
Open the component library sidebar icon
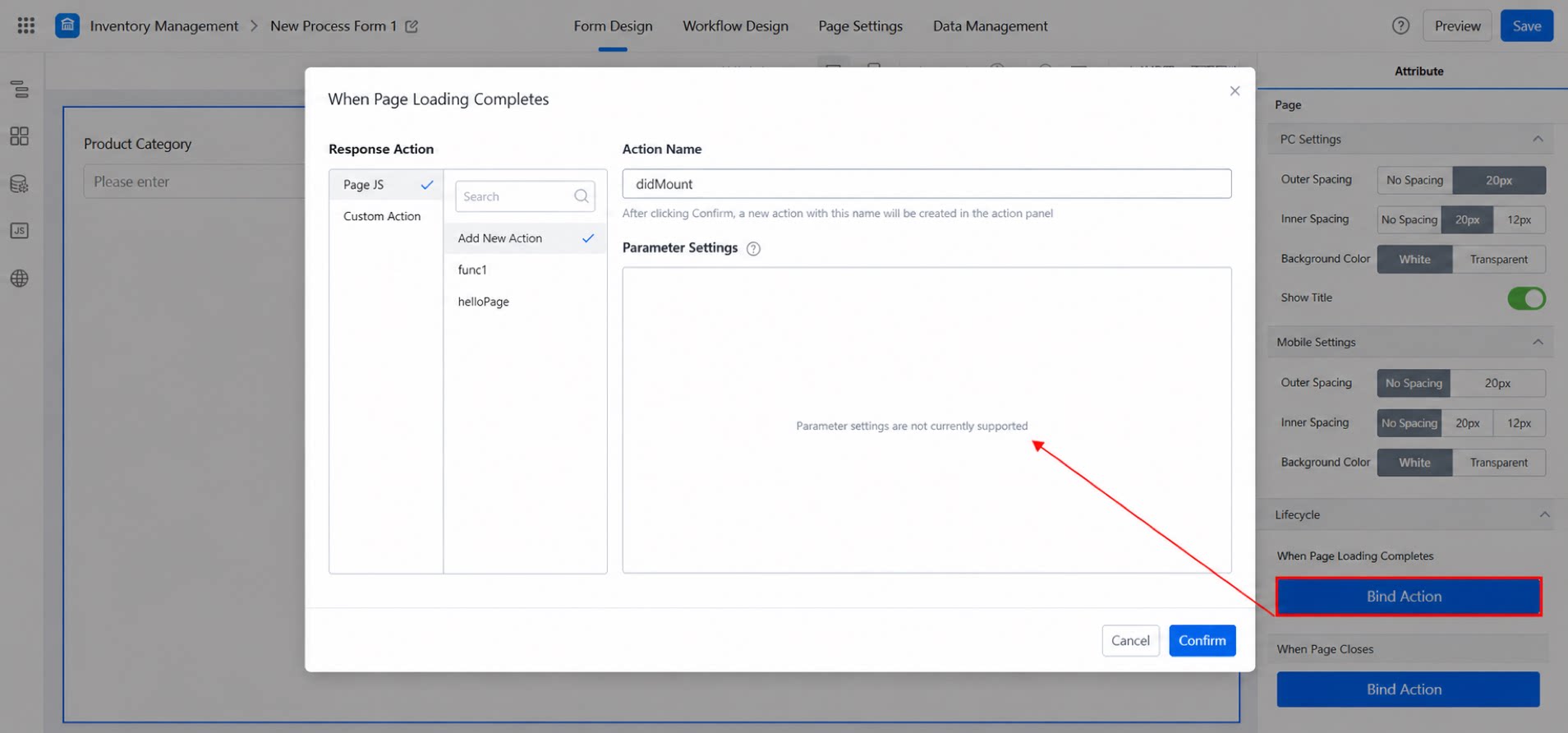tap(20, 136)
